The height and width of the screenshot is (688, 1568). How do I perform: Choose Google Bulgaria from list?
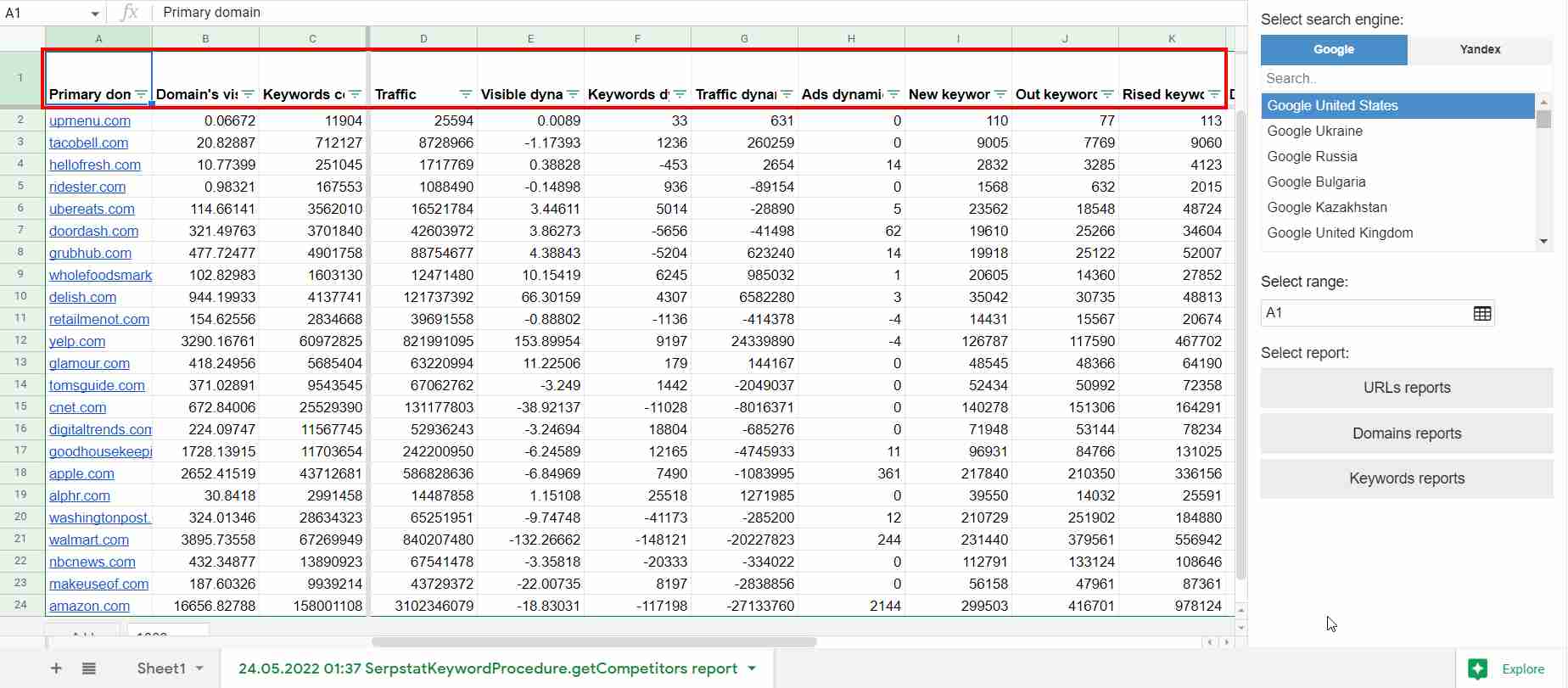[x=1397, y=182]
